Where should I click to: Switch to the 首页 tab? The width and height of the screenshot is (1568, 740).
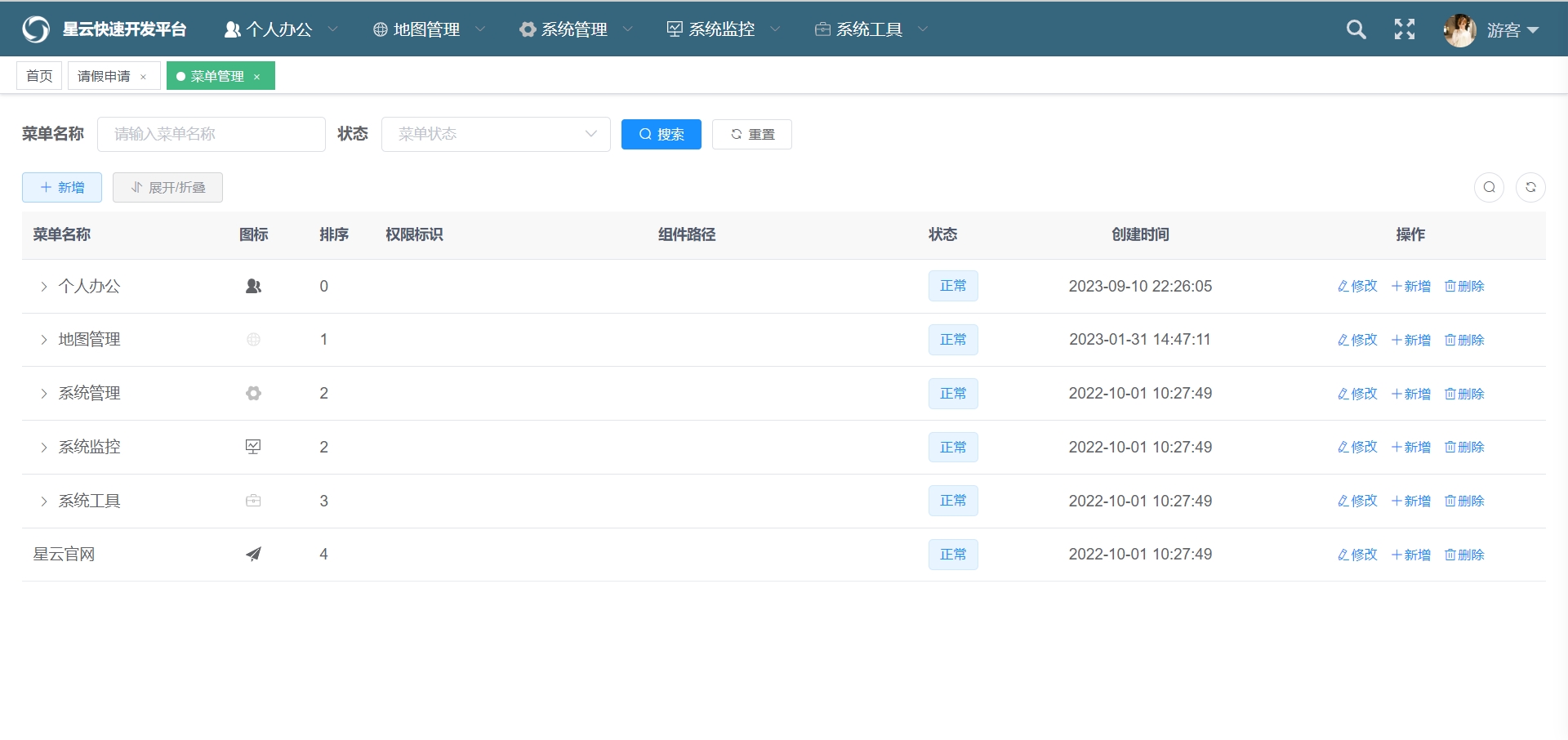click(x=39, y=76)
